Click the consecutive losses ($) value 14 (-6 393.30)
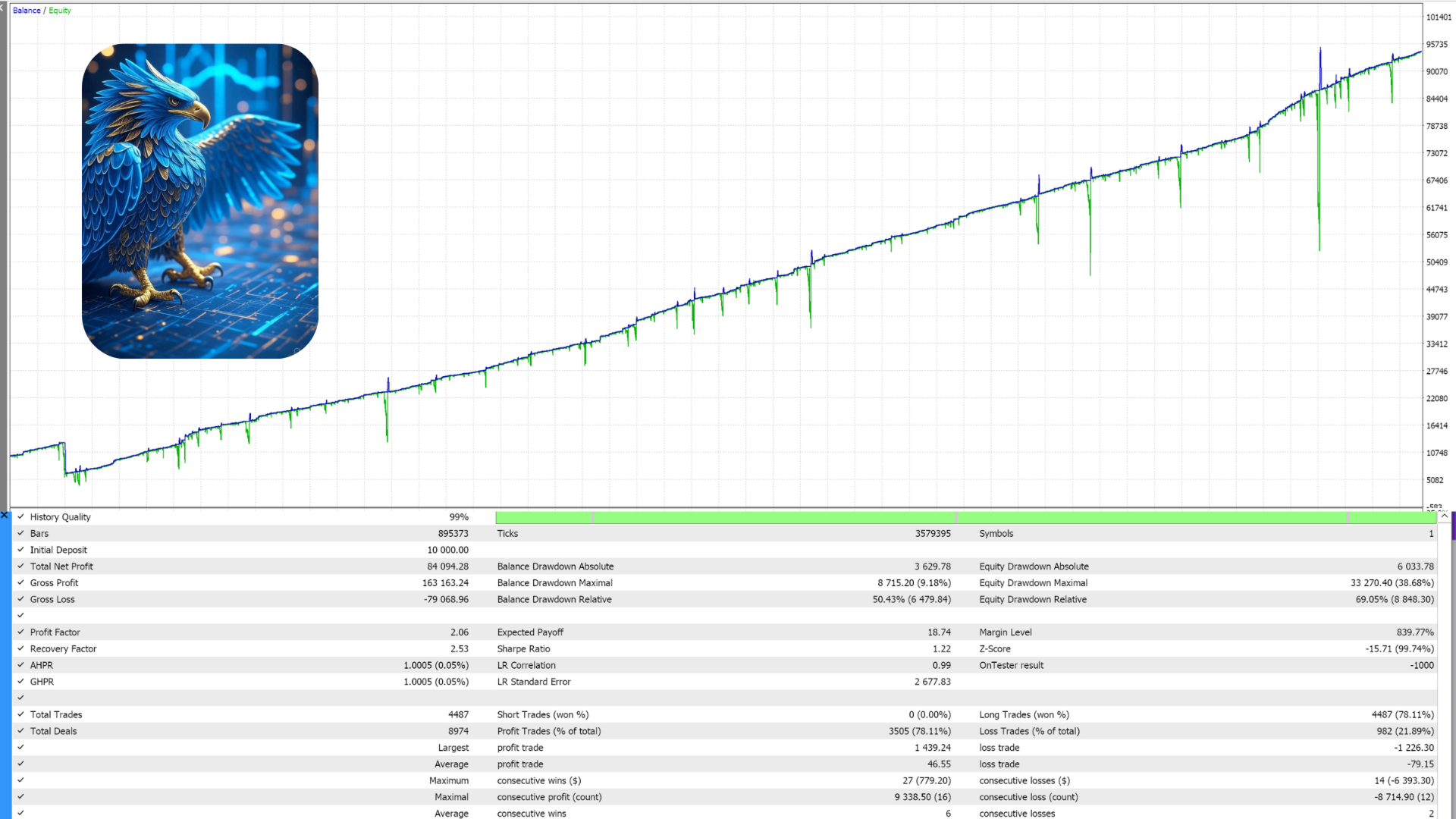The height and width of the screenshot is (819, 1456). point(1404,781)
